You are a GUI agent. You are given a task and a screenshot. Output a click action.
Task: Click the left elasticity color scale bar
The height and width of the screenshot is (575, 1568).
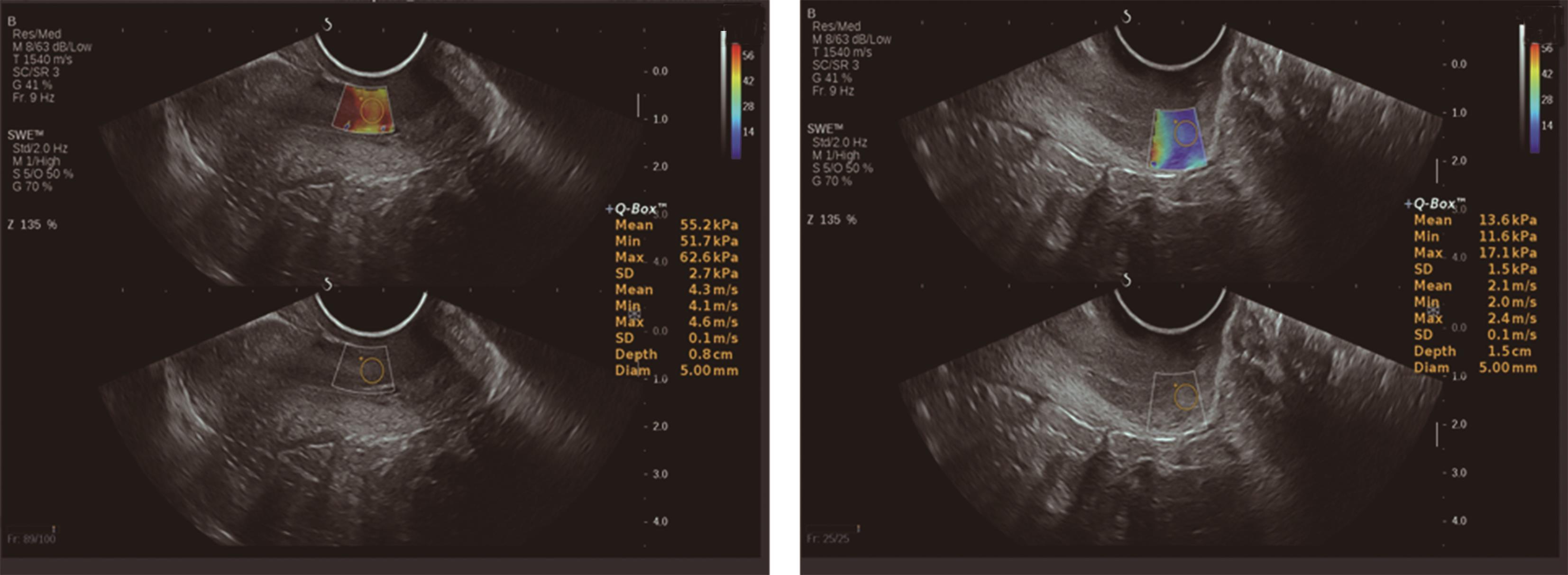[736, 100]
